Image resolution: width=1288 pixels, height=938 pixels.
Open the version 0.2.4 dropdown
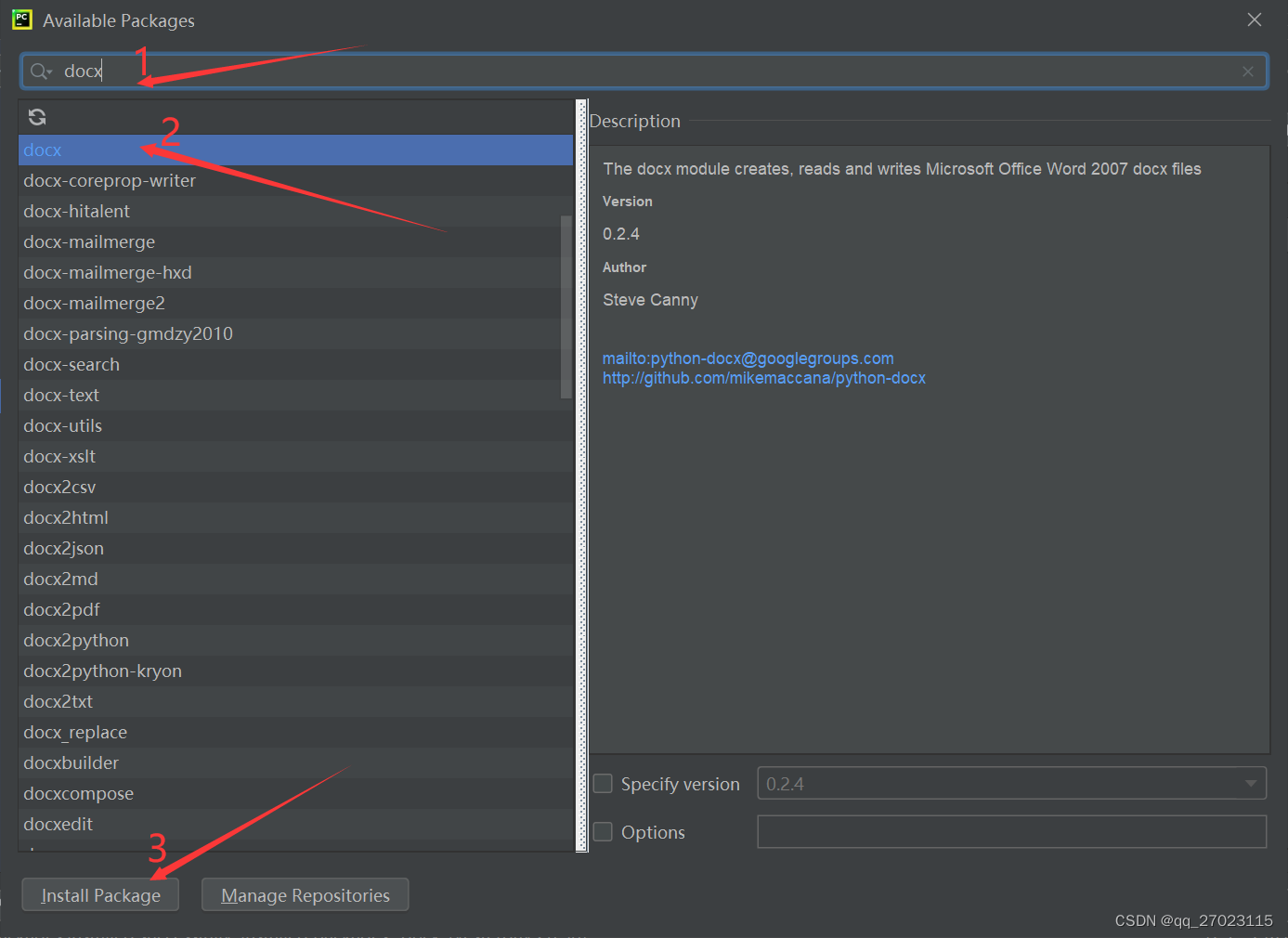tap(1012, 784)
